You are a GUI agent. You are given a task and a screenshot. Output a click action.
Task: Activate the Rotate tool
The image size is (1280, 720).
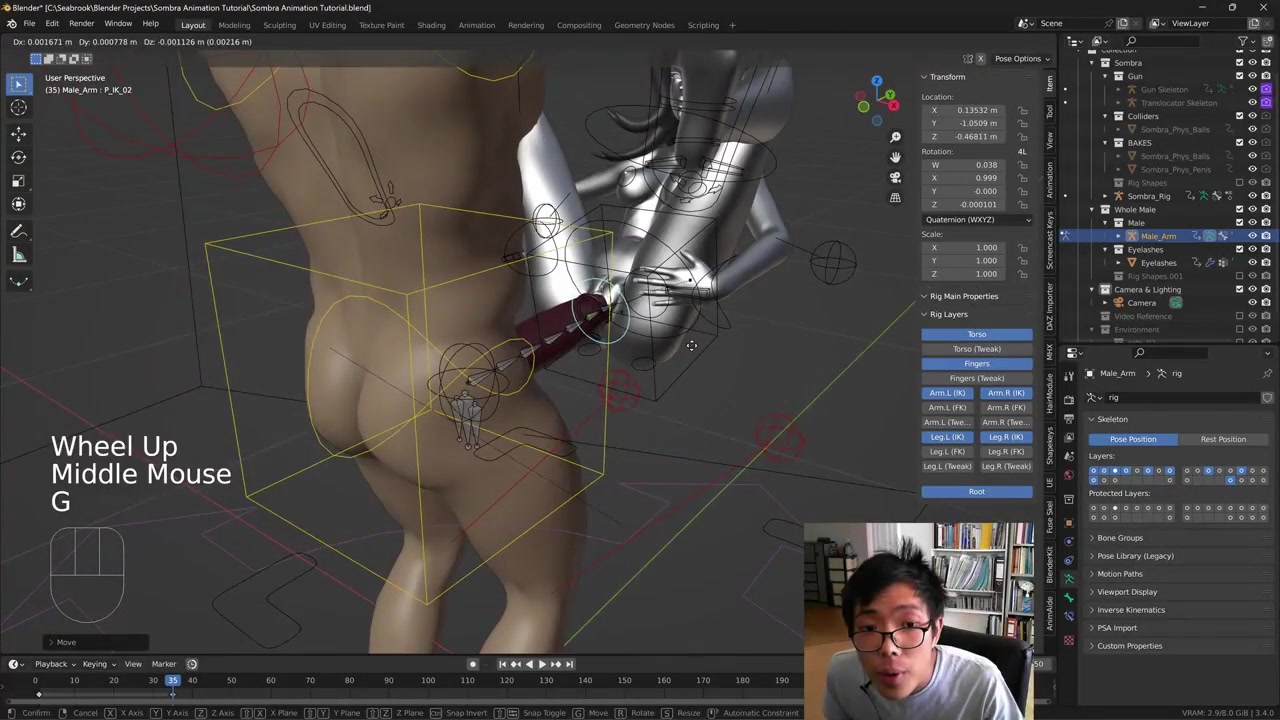(x=18, y=157)
